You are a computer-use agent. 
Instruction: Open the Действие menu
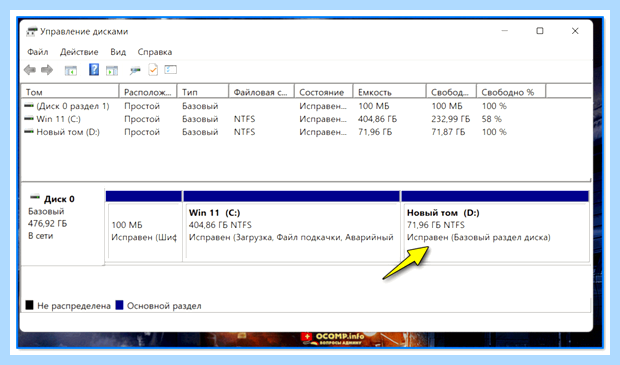click(79, 52)
